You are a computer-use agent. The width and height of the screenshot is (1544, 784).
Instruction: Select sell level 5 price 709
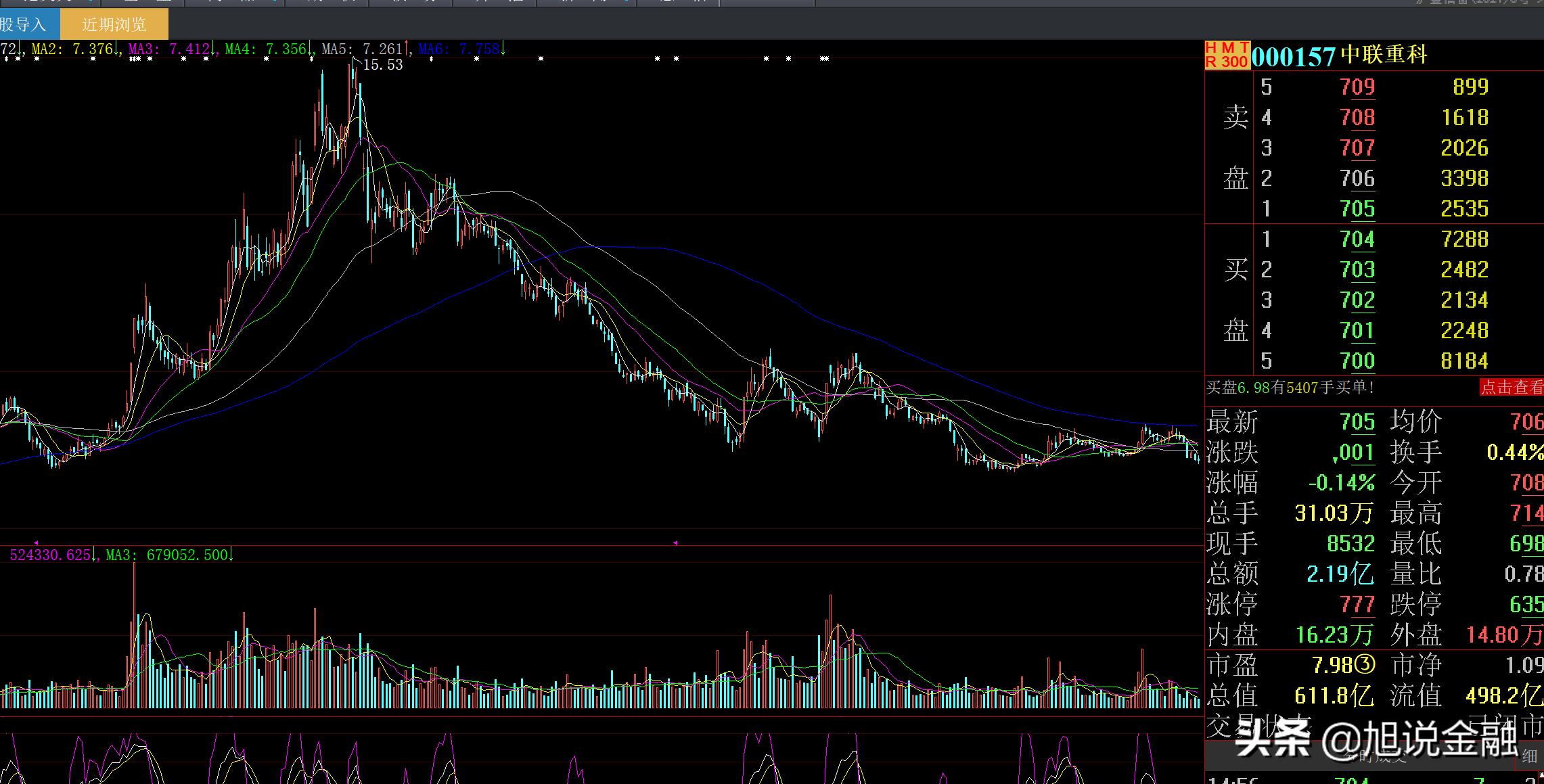coord(1357,87)
